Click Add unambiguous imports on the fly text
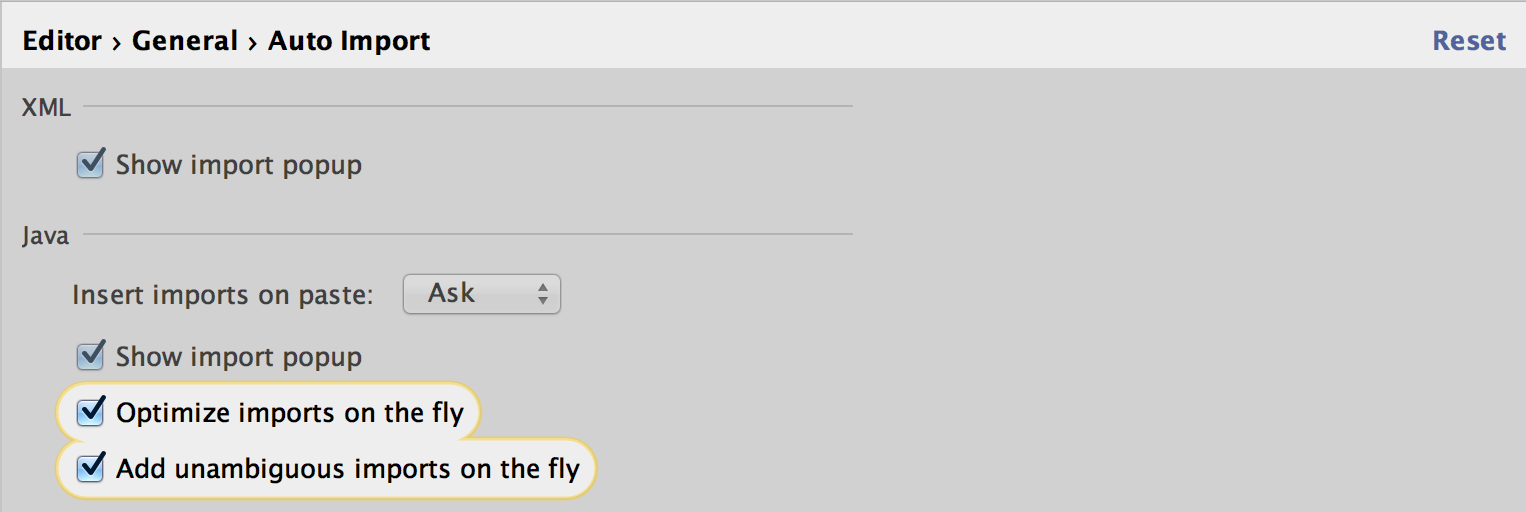 tap(348, 469)
